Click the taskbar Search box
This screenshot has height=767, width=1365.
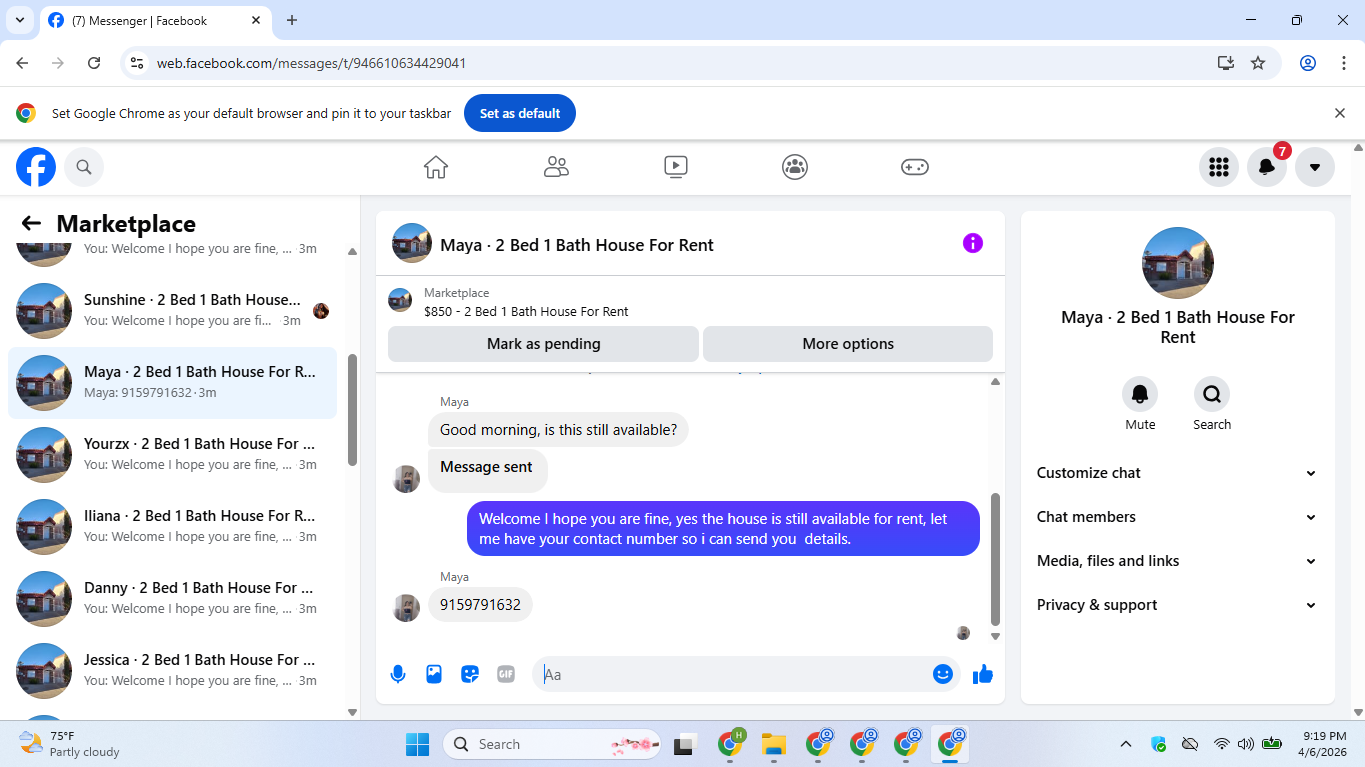pyautogui.click(x=552, y=744)
